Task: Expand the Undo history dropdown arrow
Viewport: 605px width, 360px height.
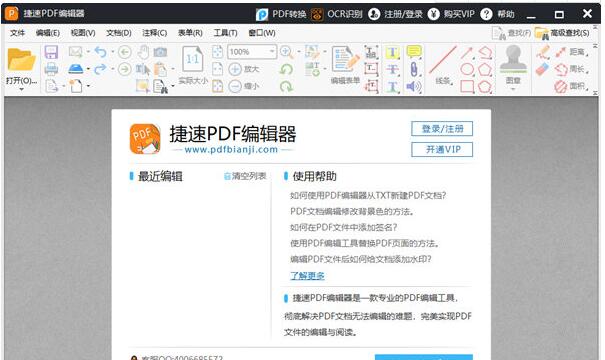Action: tap(113, 52)
